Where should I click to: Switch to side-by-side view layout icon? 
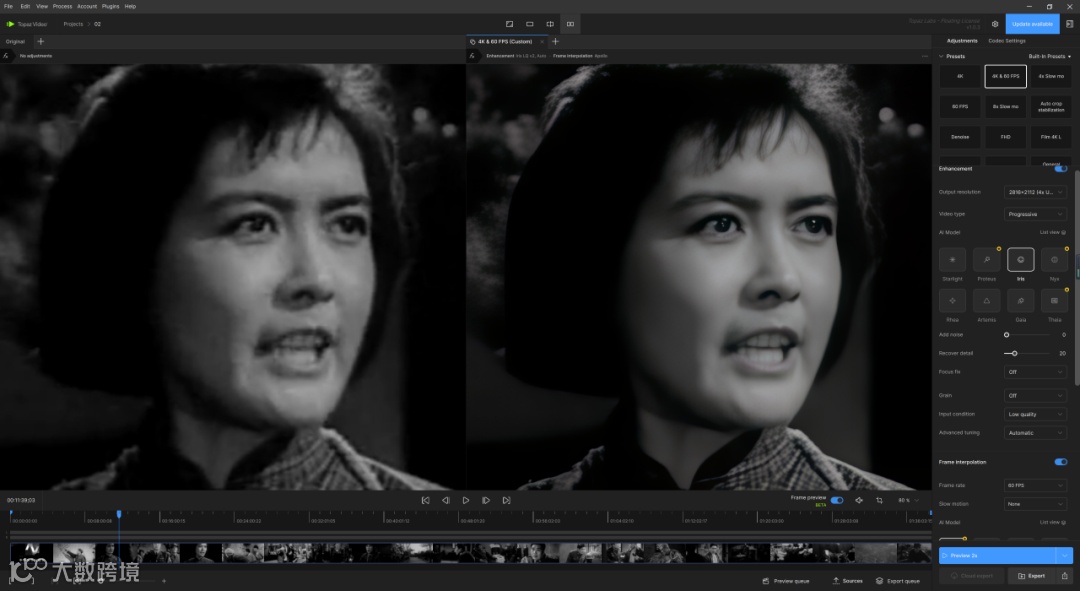[x=570, y=24]
